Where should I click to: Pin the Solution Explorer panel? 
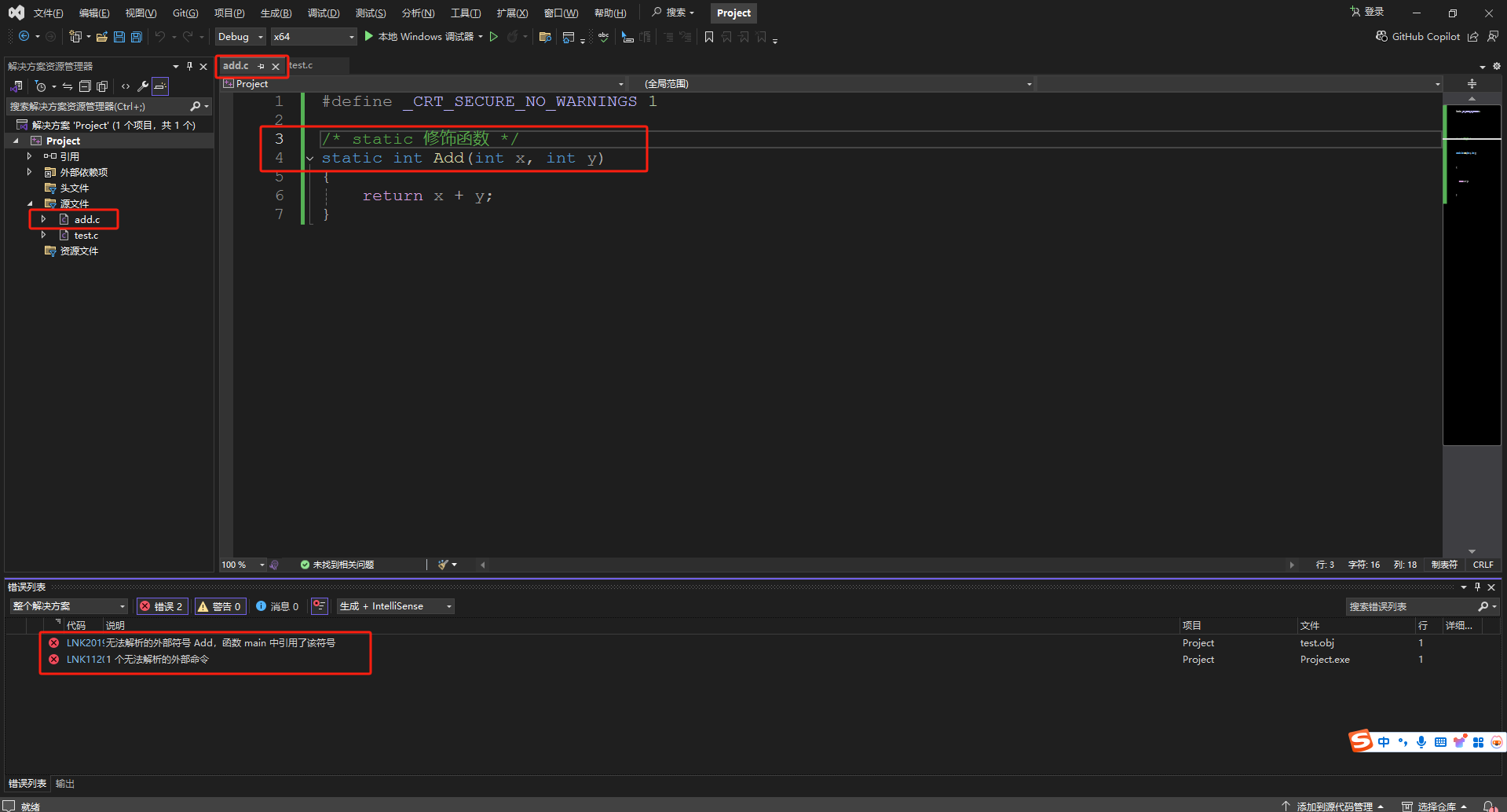coord(189,66)
